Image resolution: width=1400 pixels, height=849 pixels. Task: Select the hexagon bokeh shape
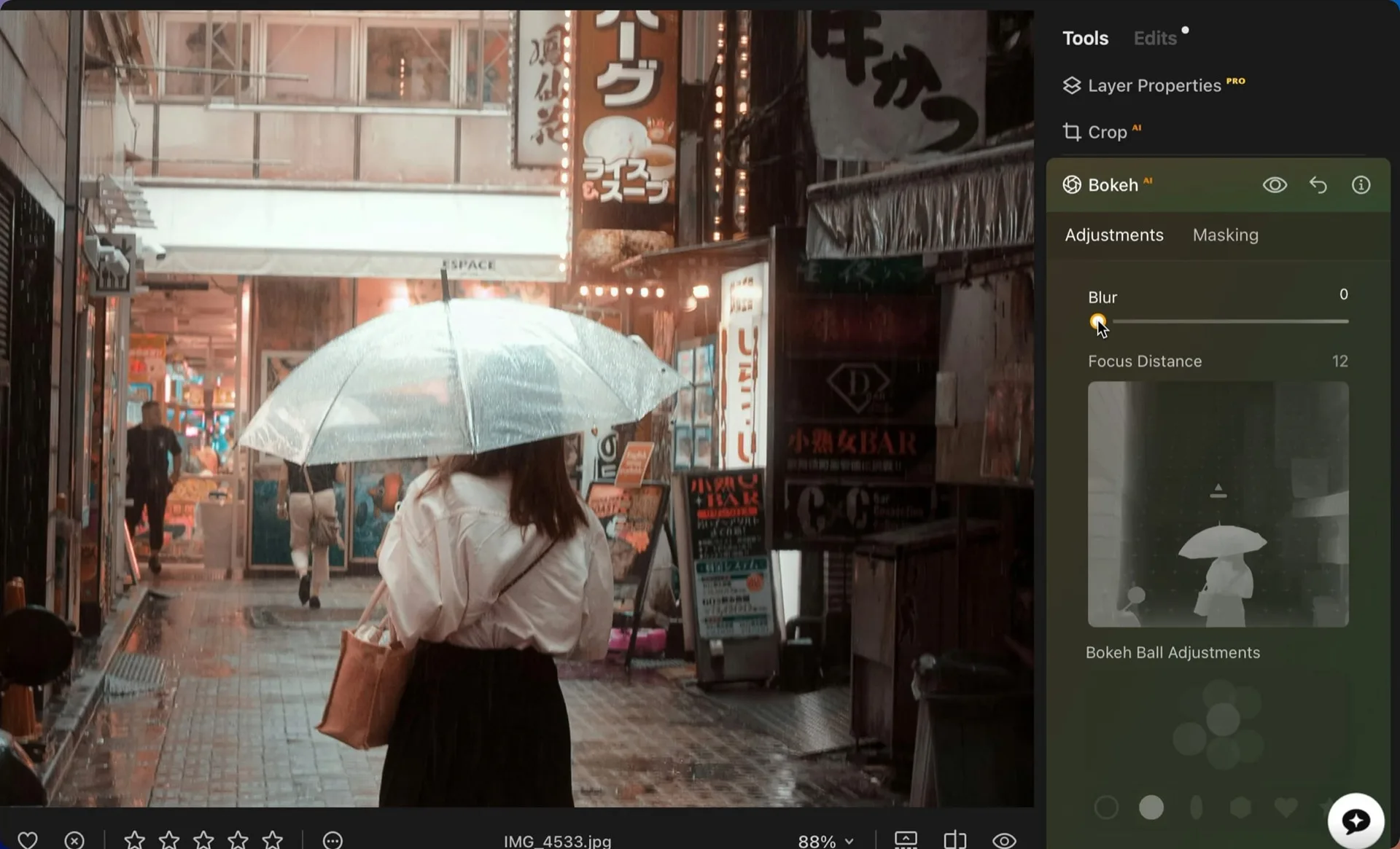click(x=1240, y=807)
